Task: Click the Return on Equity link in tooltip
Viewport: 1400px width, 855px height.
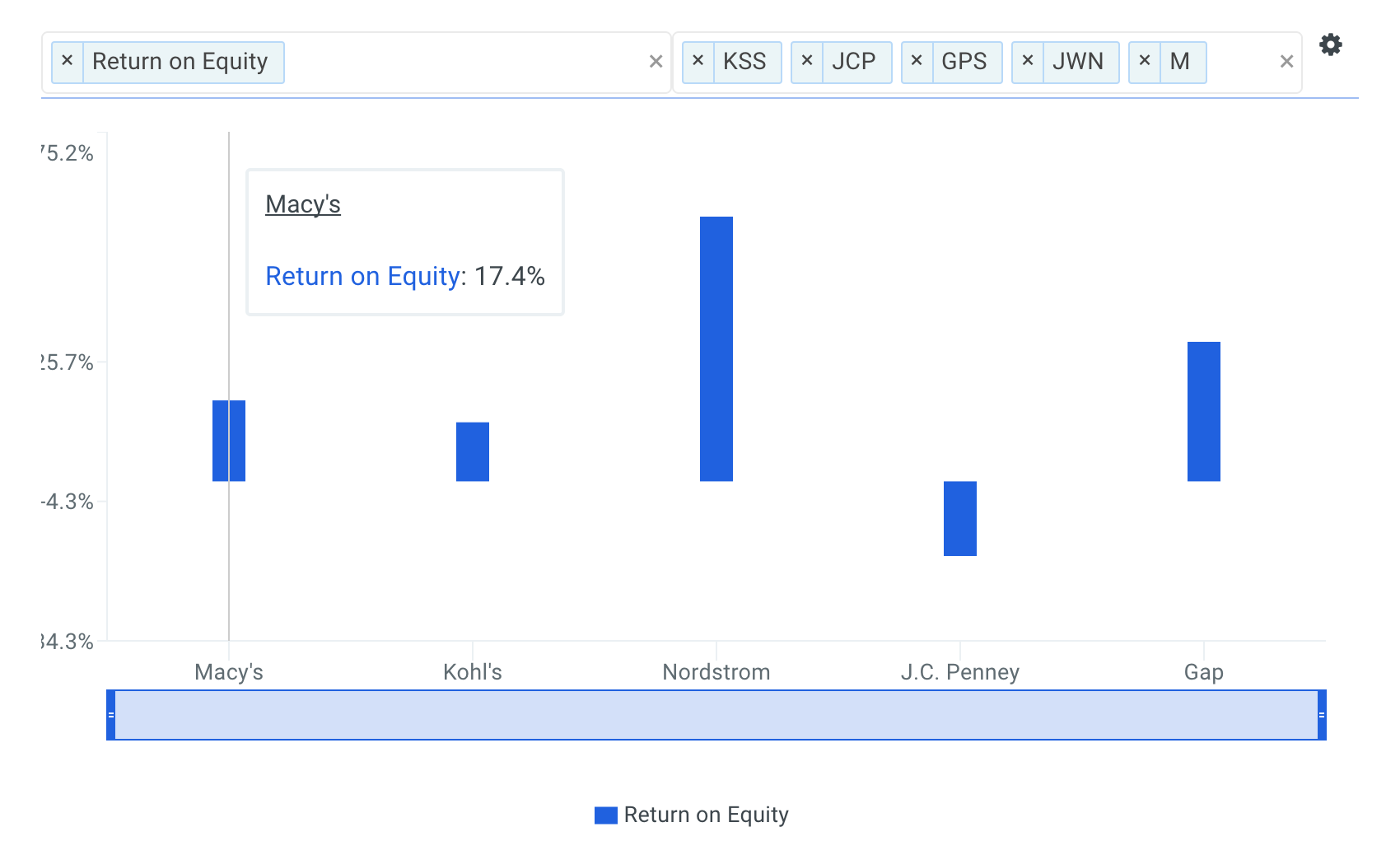Action: click(x=362, y=276)
